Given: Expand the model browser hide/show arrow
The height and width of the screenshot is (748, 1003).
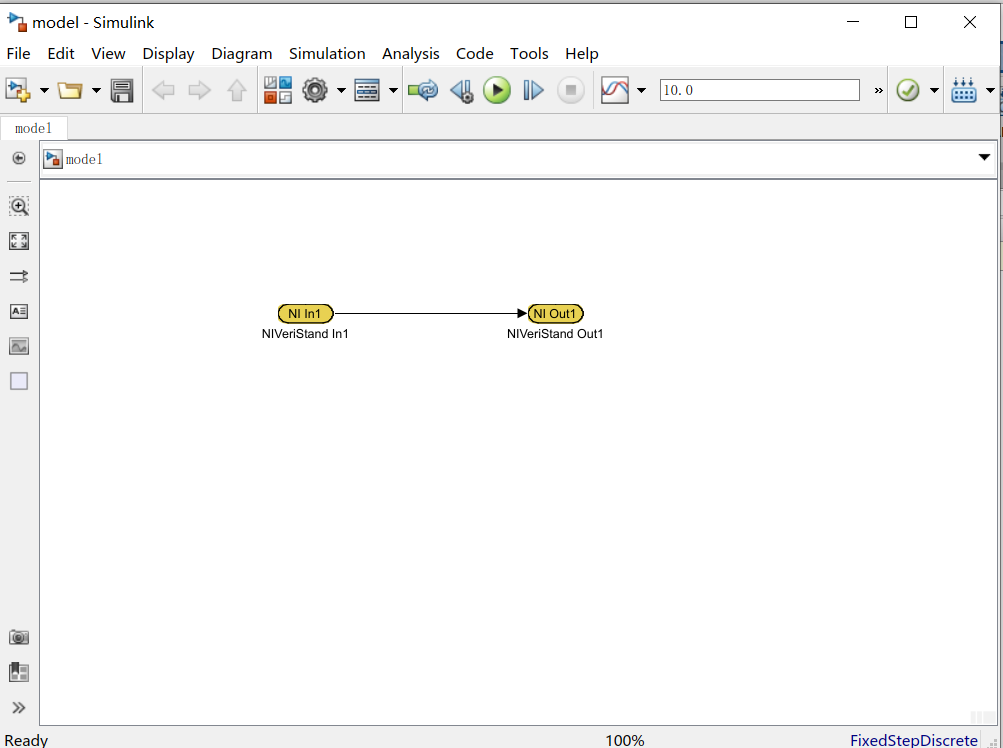Looking at the screenshot, I should coord(18,157).
